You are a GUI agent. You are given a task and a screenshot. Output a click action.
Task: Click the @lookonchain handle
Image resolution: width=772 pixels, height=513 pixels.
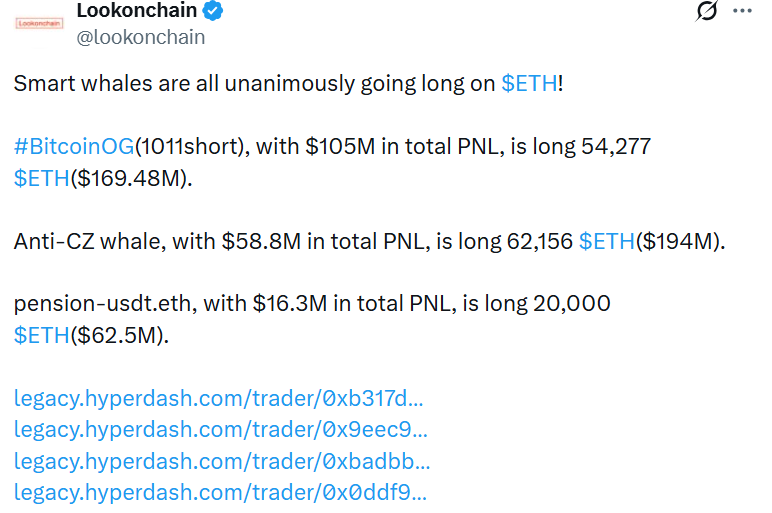141,37
